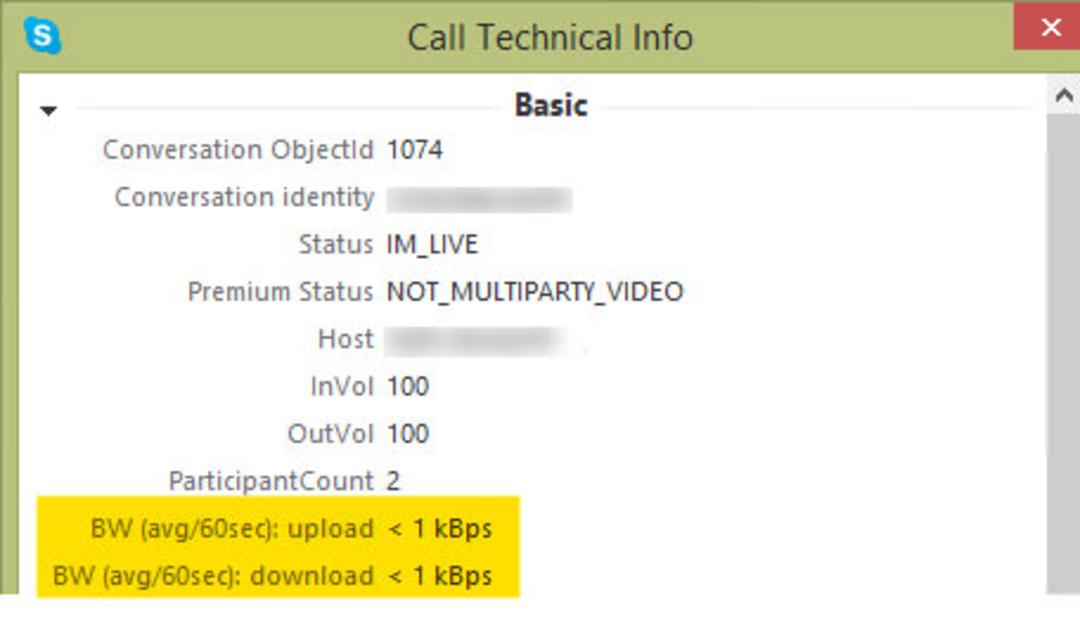Click the BW upload label
The image size is (1080, 618).
pyautogui.click(x=232, y=528)
